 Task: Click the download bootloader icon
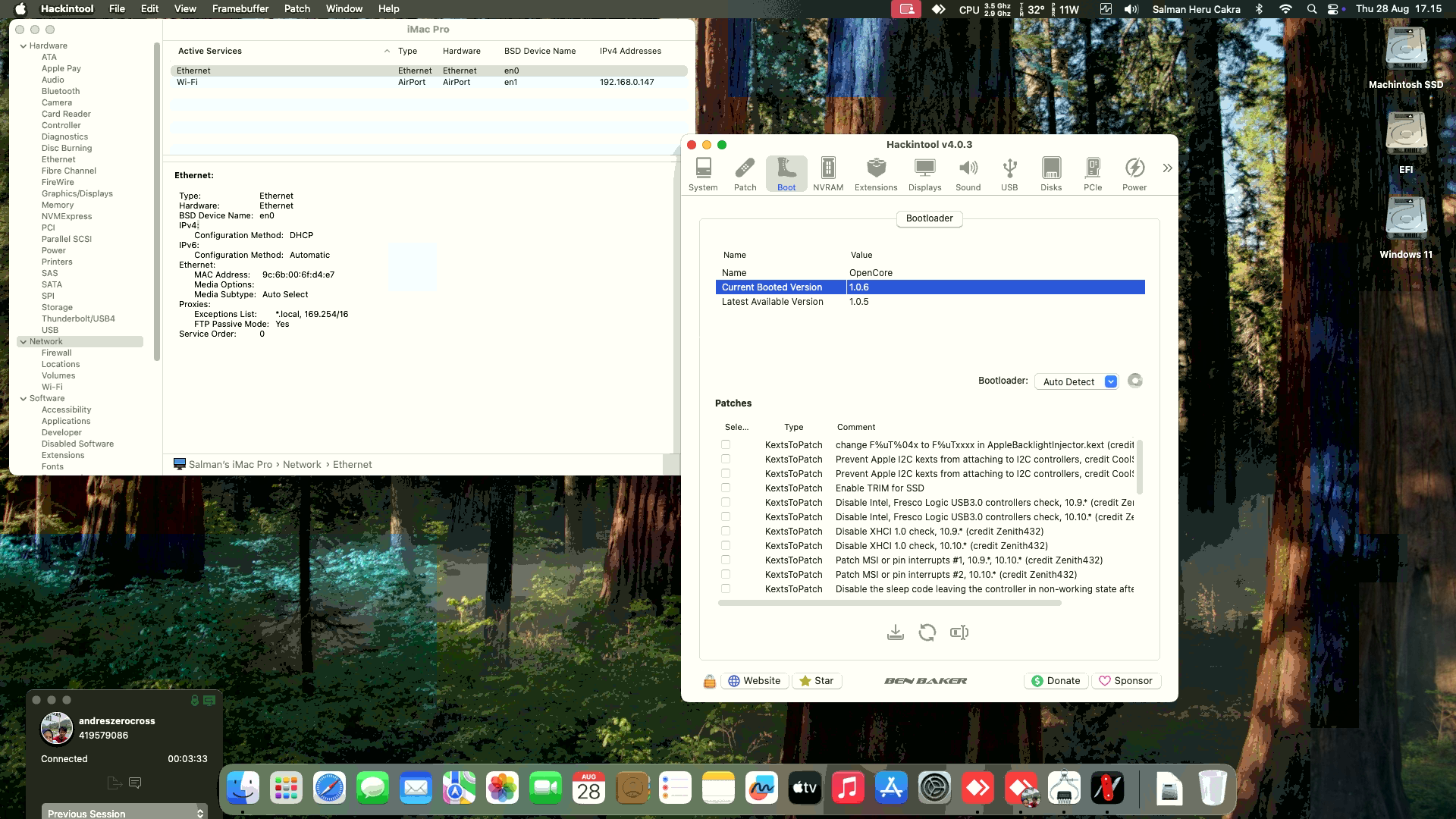pos(895,632)
